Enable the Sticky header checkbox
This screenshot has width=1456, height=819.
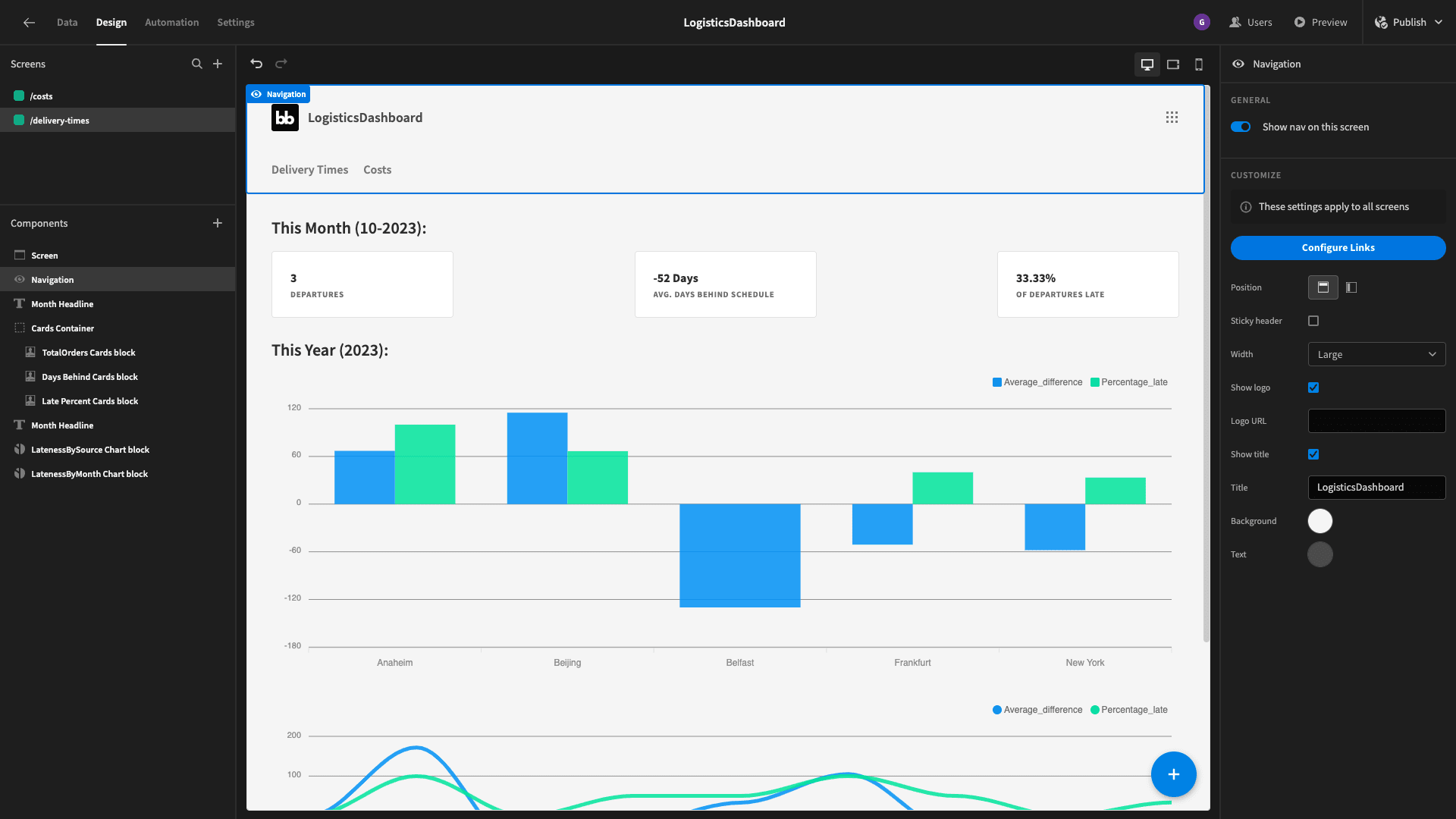1313,321
